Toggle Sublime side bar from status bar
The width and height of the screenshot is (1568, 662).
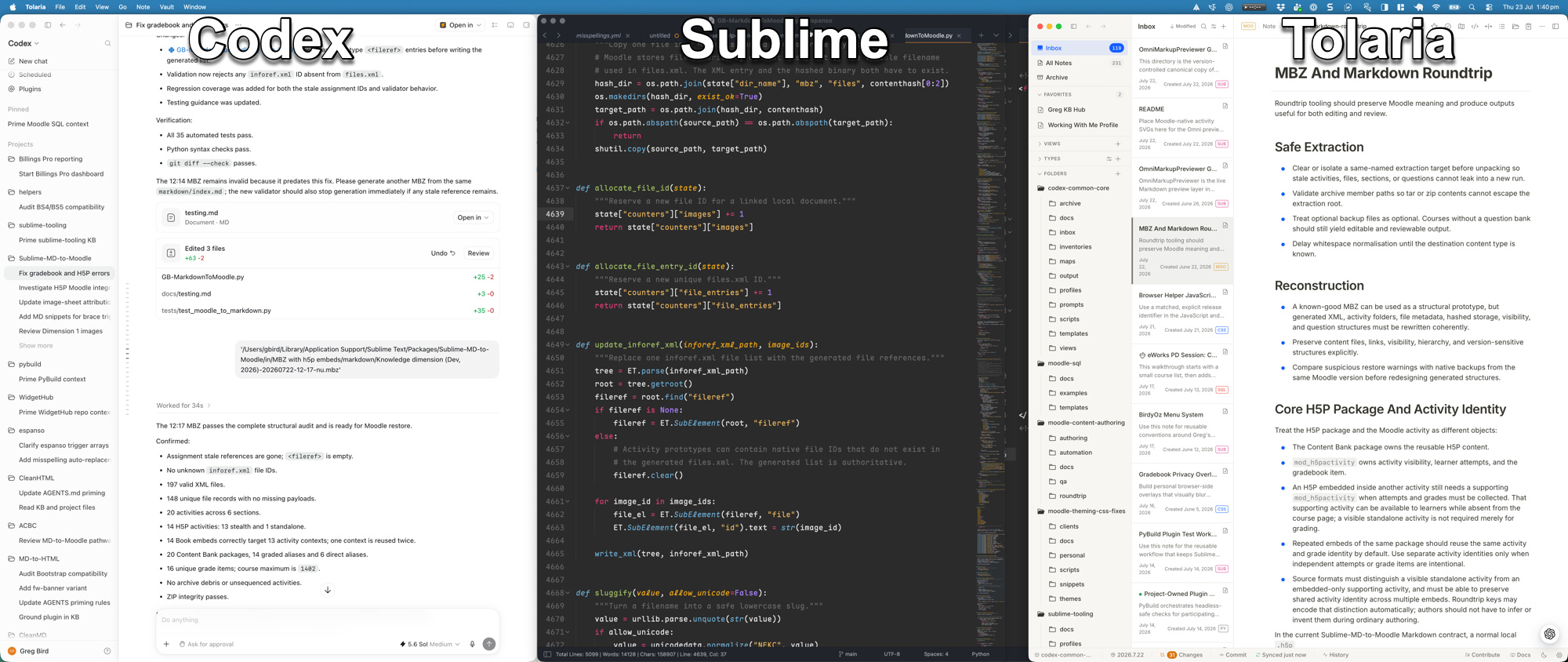point(547,654)
